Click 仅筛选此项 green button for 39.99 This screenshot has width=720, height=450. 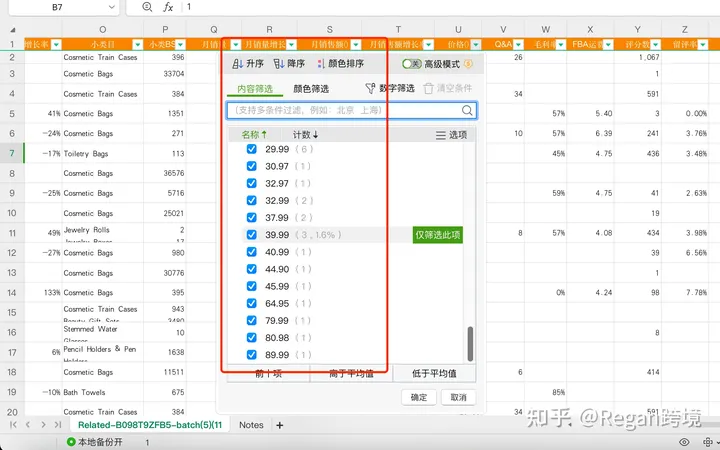[x=437, y=235]
